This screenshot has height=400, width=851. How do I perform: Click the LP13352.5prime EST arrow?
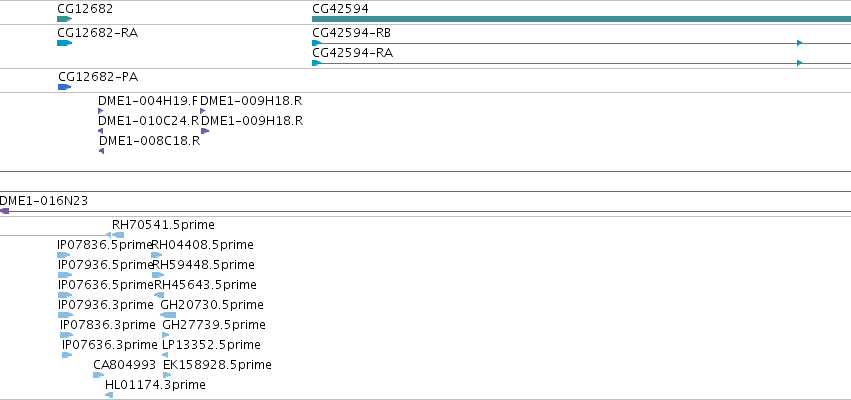coord(165,355)
